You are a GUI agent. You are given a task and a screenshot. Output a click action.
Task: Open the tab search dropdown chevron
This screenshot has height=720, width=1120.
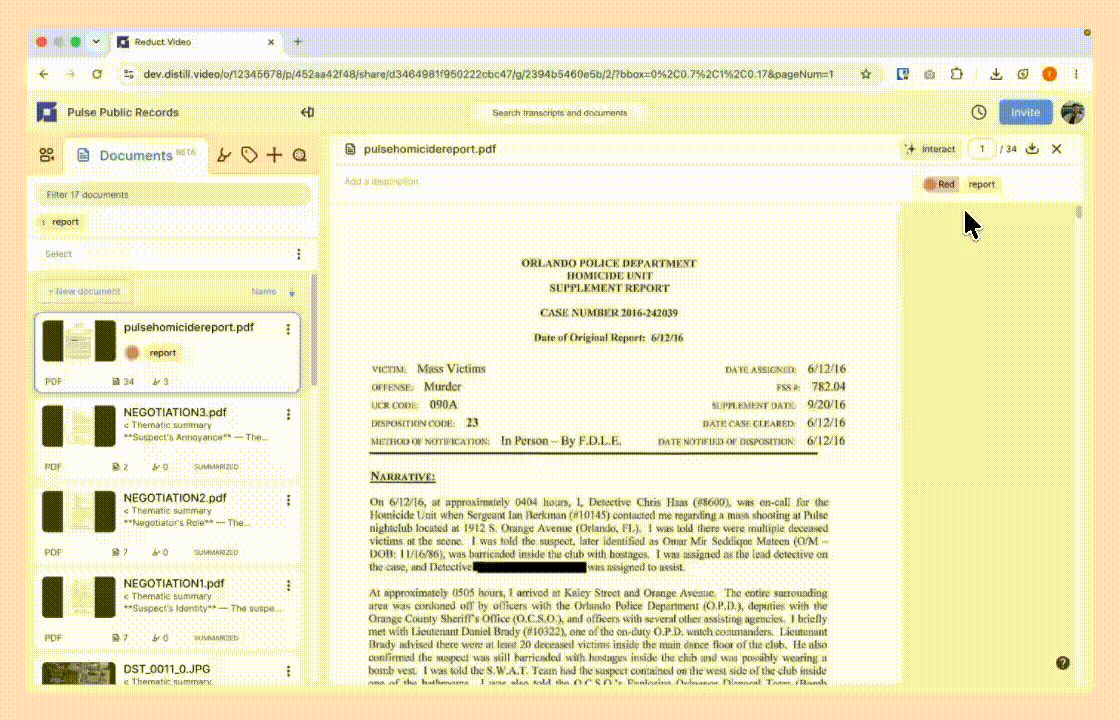[x=96, y=41]
